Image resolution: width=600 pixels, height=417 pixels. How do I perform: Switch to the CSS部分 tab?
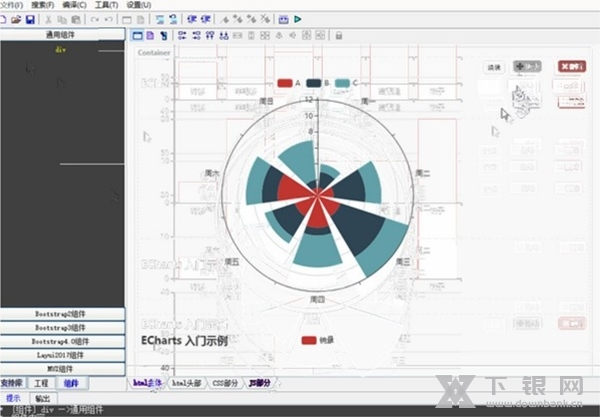pos(225,383)
